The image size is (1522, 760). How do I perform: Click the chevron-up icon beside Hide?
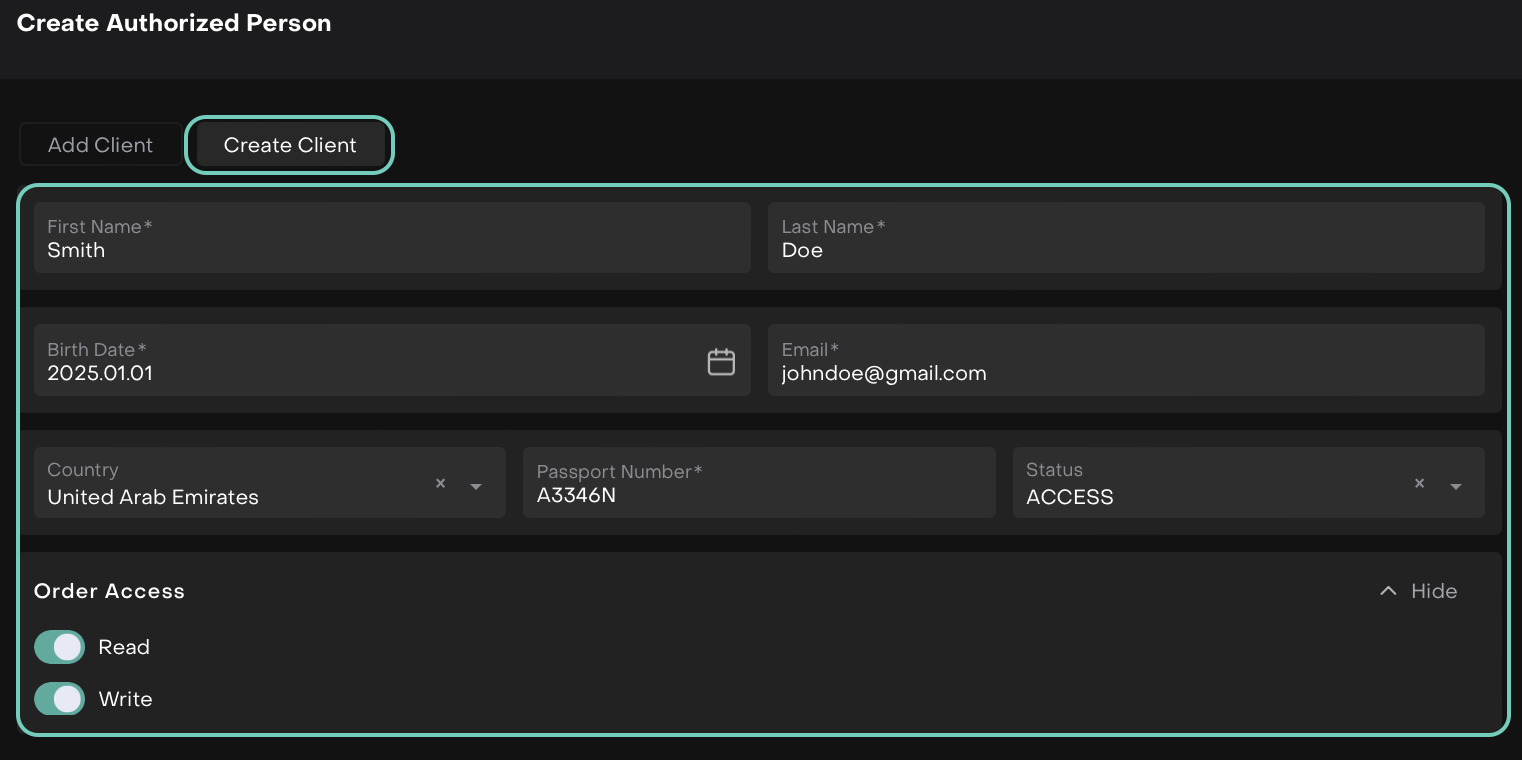click(x=1388, y=591)
